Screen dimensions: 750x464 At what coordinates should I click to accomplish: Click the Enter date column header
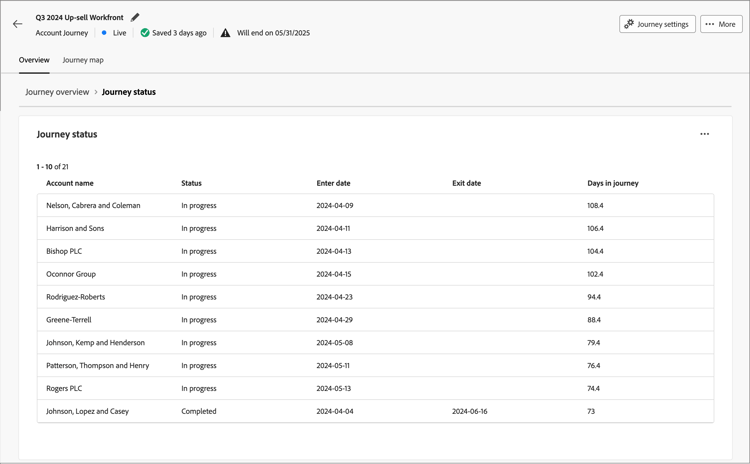point(333,183)
